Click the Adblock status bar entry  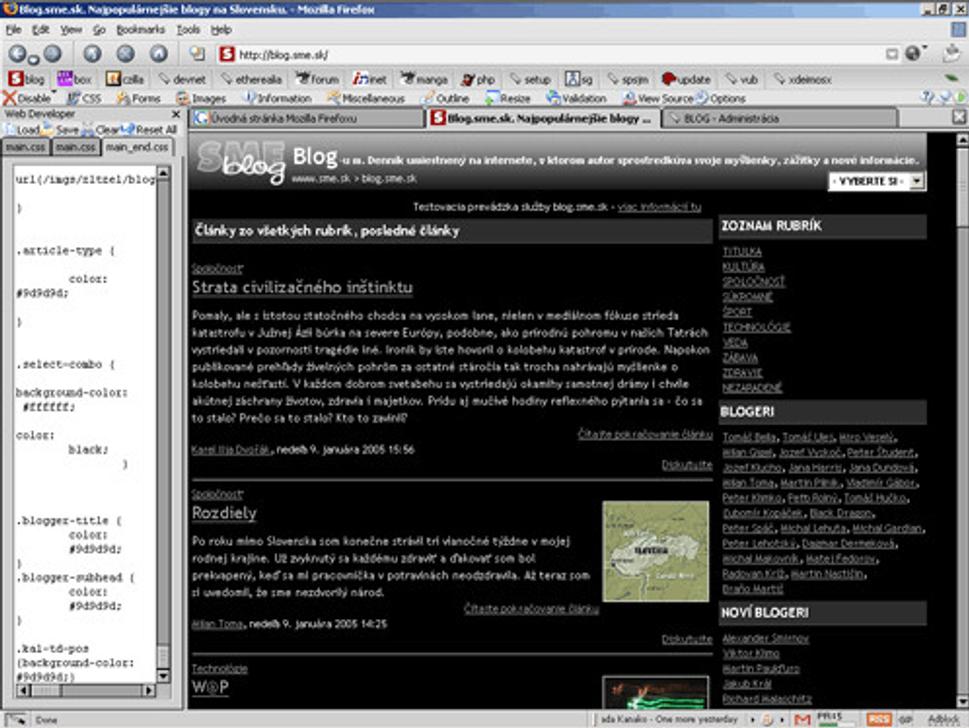[x=943, y=719]
